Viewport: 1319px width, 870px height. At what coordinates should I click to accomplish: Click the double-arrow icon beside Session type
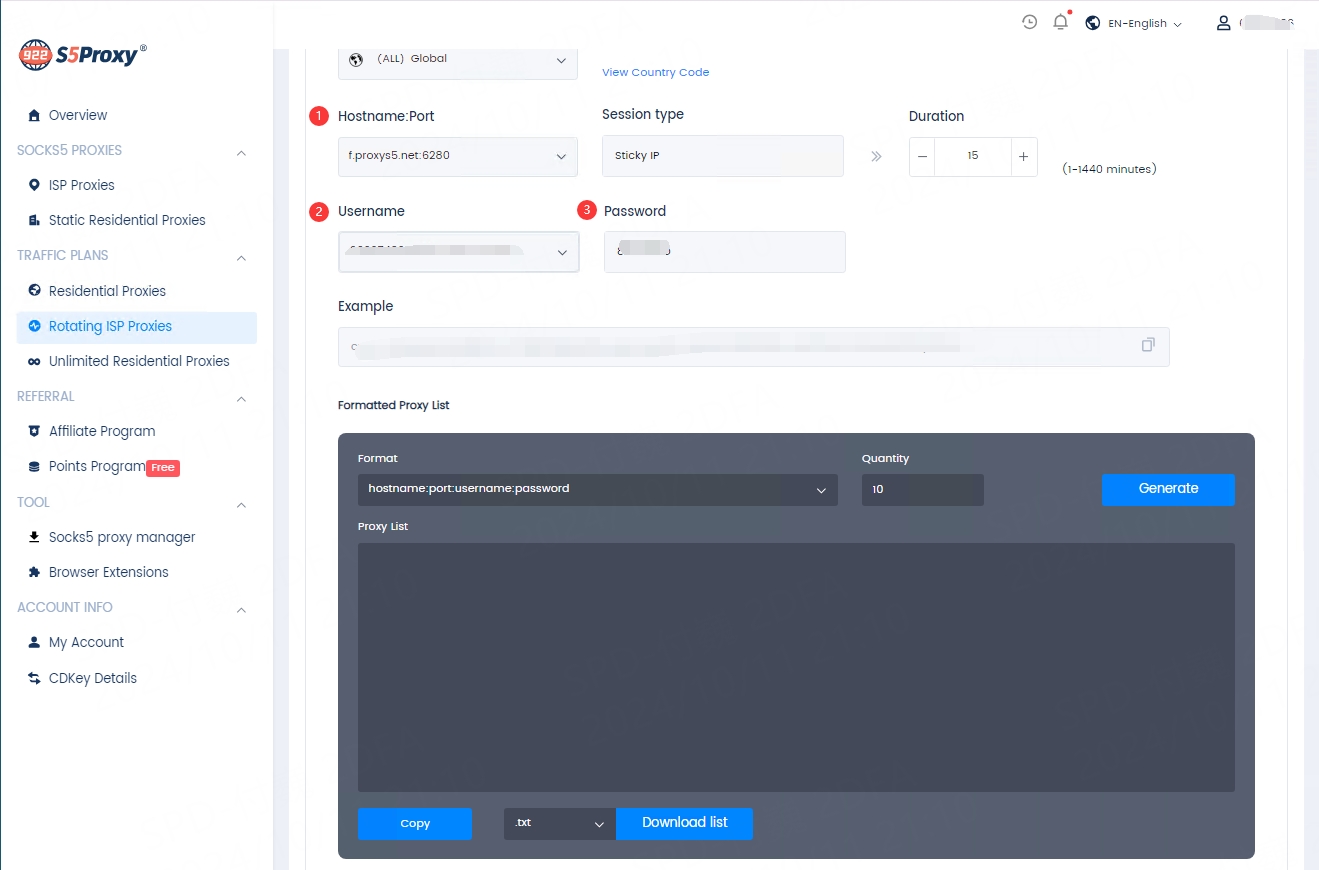[x=876, y=157]
